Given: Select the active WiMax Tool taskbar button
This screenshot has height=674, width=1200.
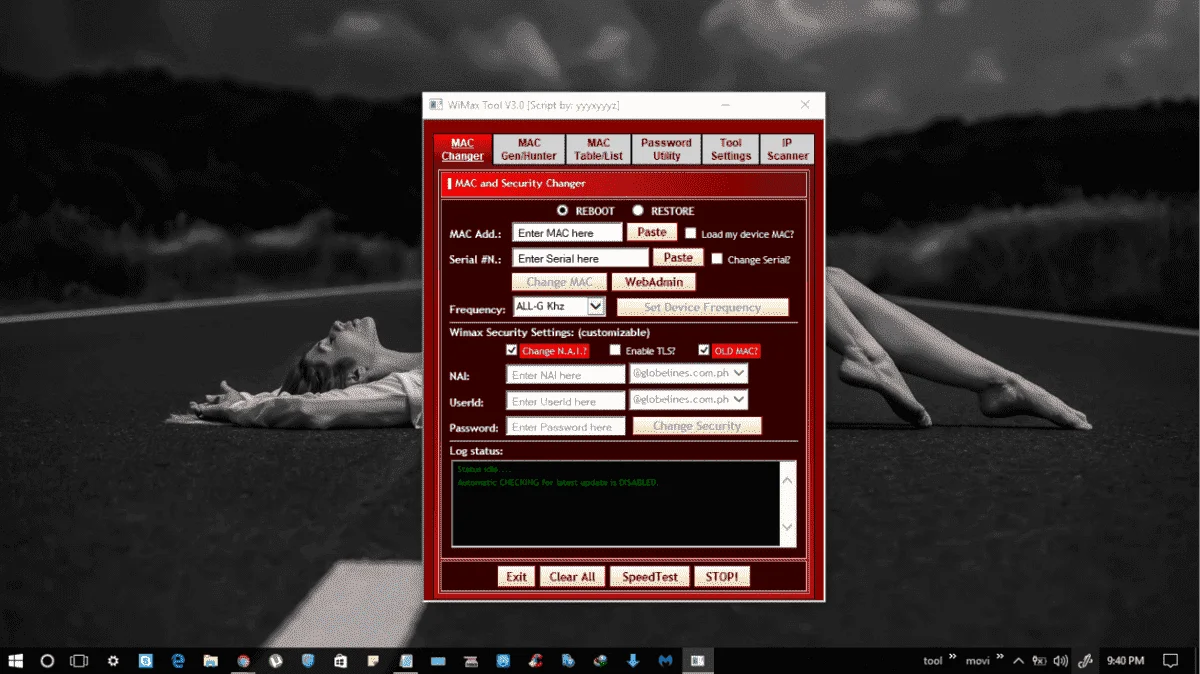Looking at the screenshot, I should pyautogui.click(x=698, y=661).
